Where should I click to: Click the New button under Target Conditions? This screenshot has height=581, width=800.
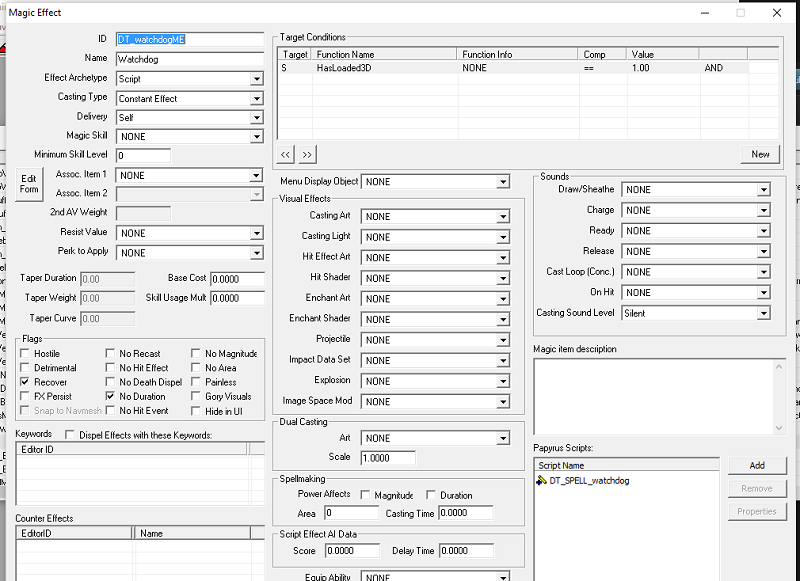(x=760, y=154)
